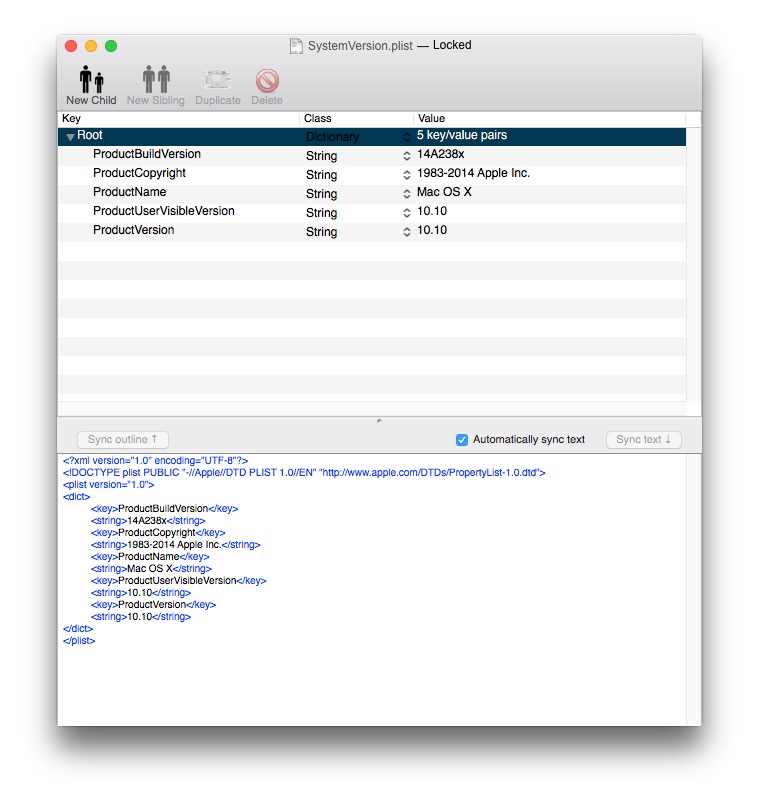759x805 pixels.
Task: Open class stepper for ProductName row
Action: coord(407,194)
